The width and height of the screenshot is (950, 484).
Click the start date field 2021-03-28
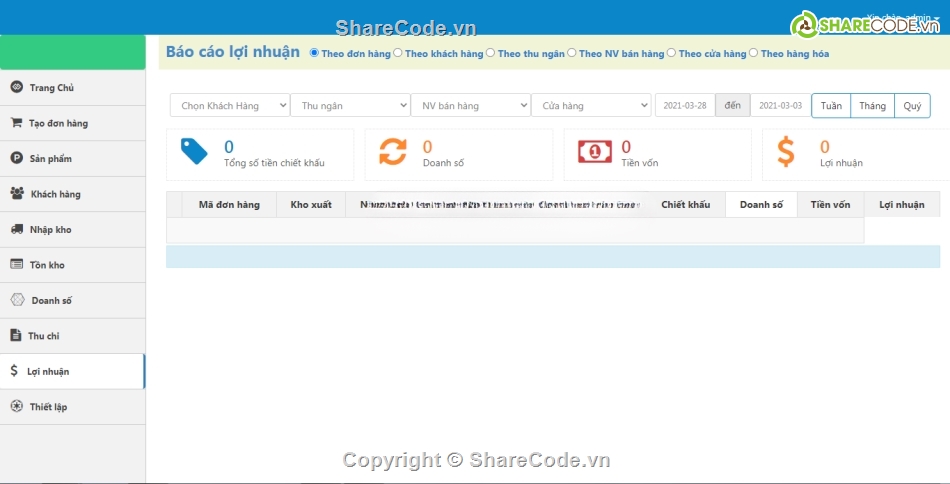pos(685,105)
